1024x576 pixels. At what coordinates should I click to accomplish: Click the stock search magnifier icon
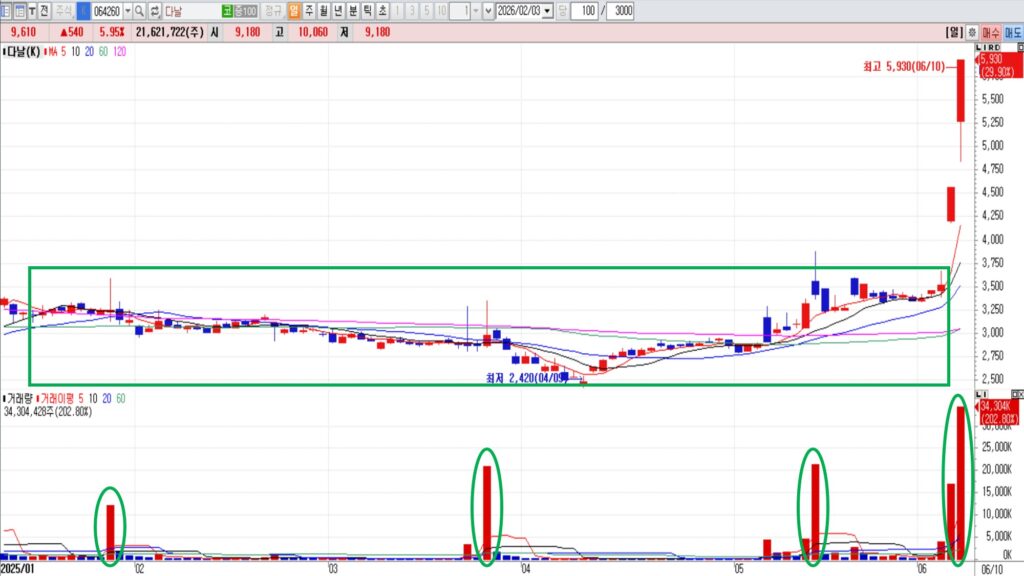[x=139, y=11]
